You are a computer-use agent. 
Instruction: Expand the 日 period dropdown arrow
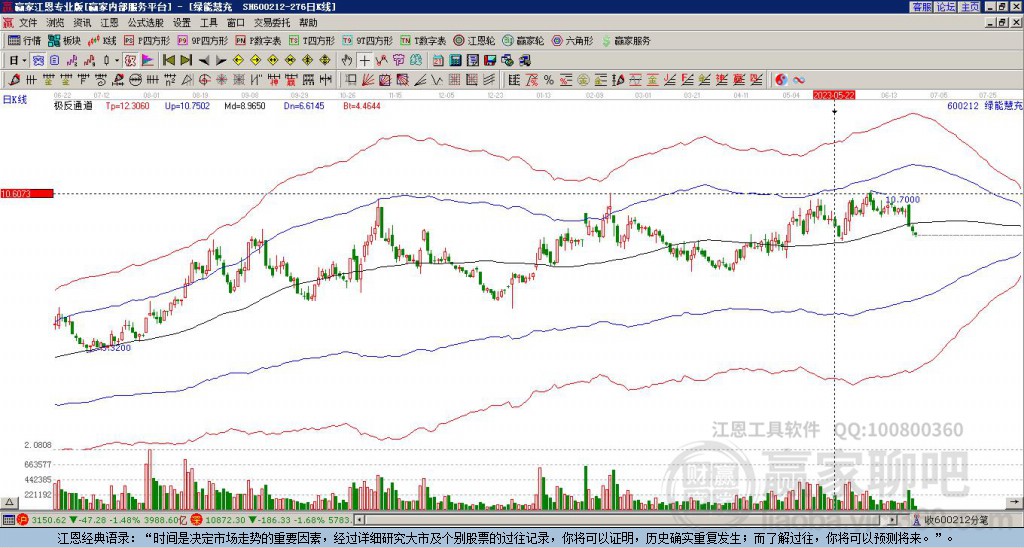click(24, 61)
